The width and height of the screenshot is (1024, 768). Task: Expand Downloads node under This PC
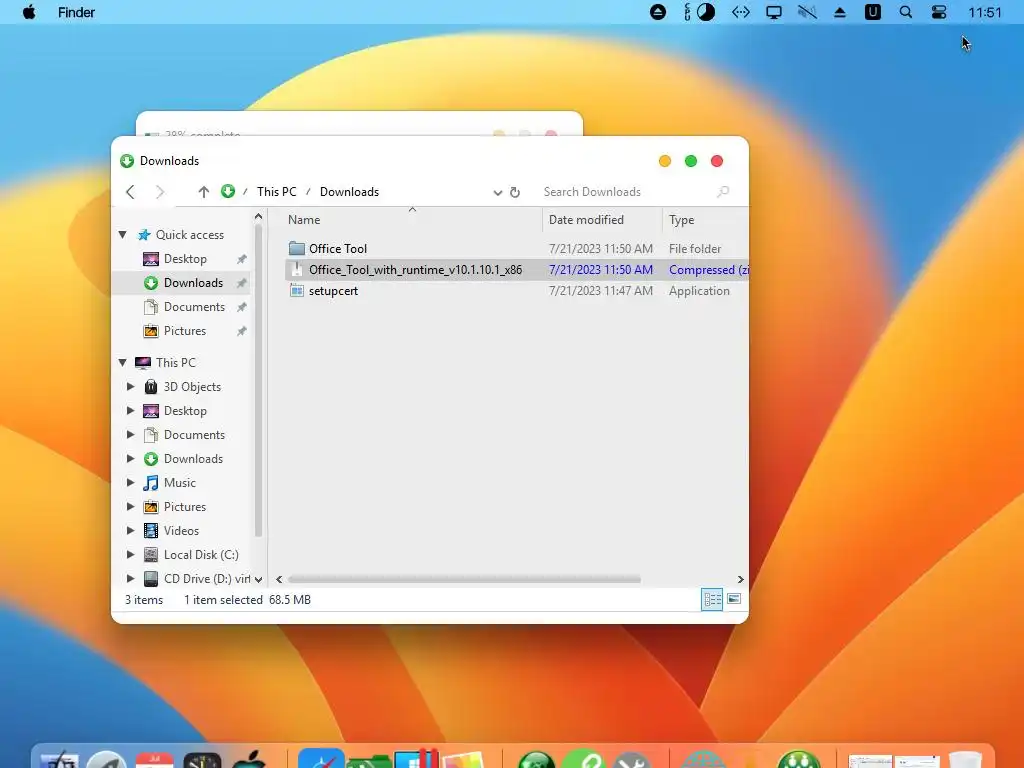131,458
